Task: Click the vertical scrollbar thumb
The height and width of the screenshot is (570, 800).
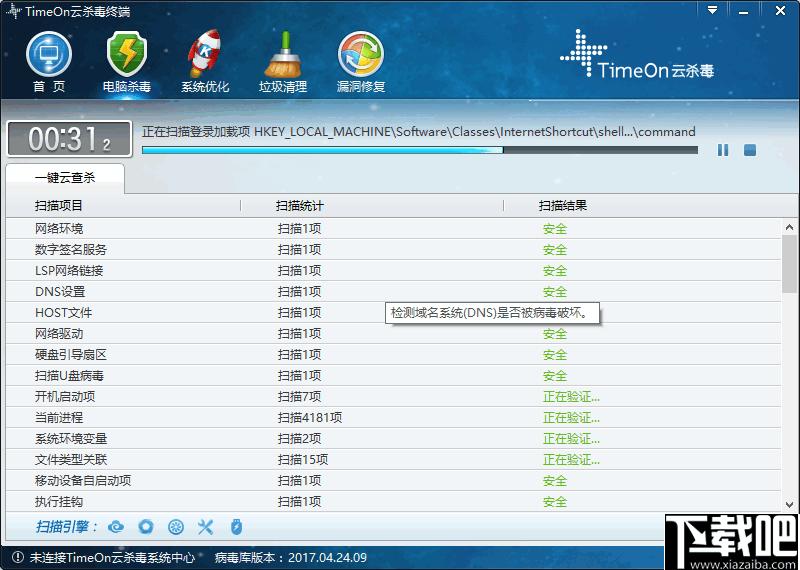Action: click(x=789, y=264)
